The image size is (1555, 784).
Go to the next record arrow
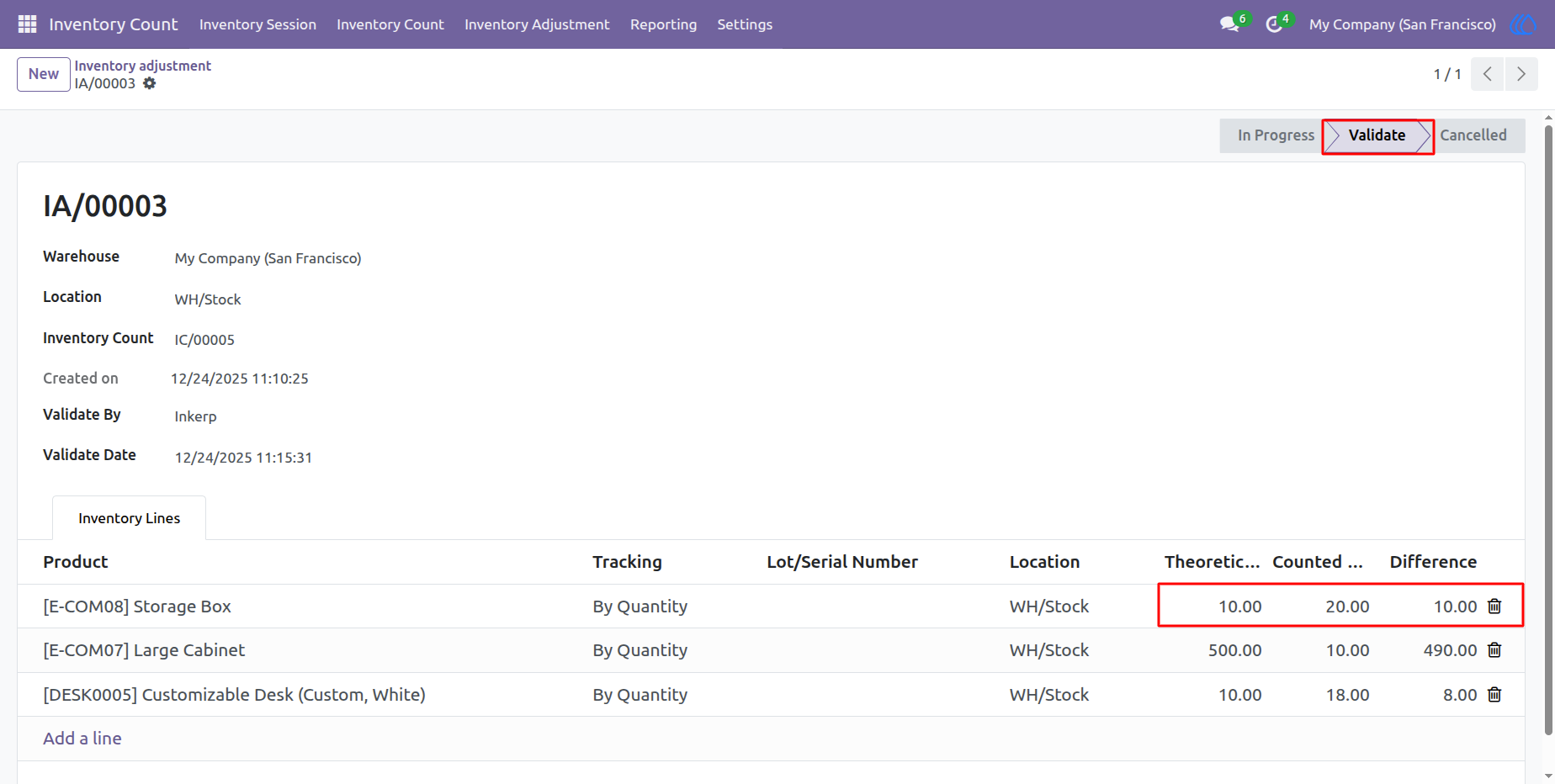1521,74
